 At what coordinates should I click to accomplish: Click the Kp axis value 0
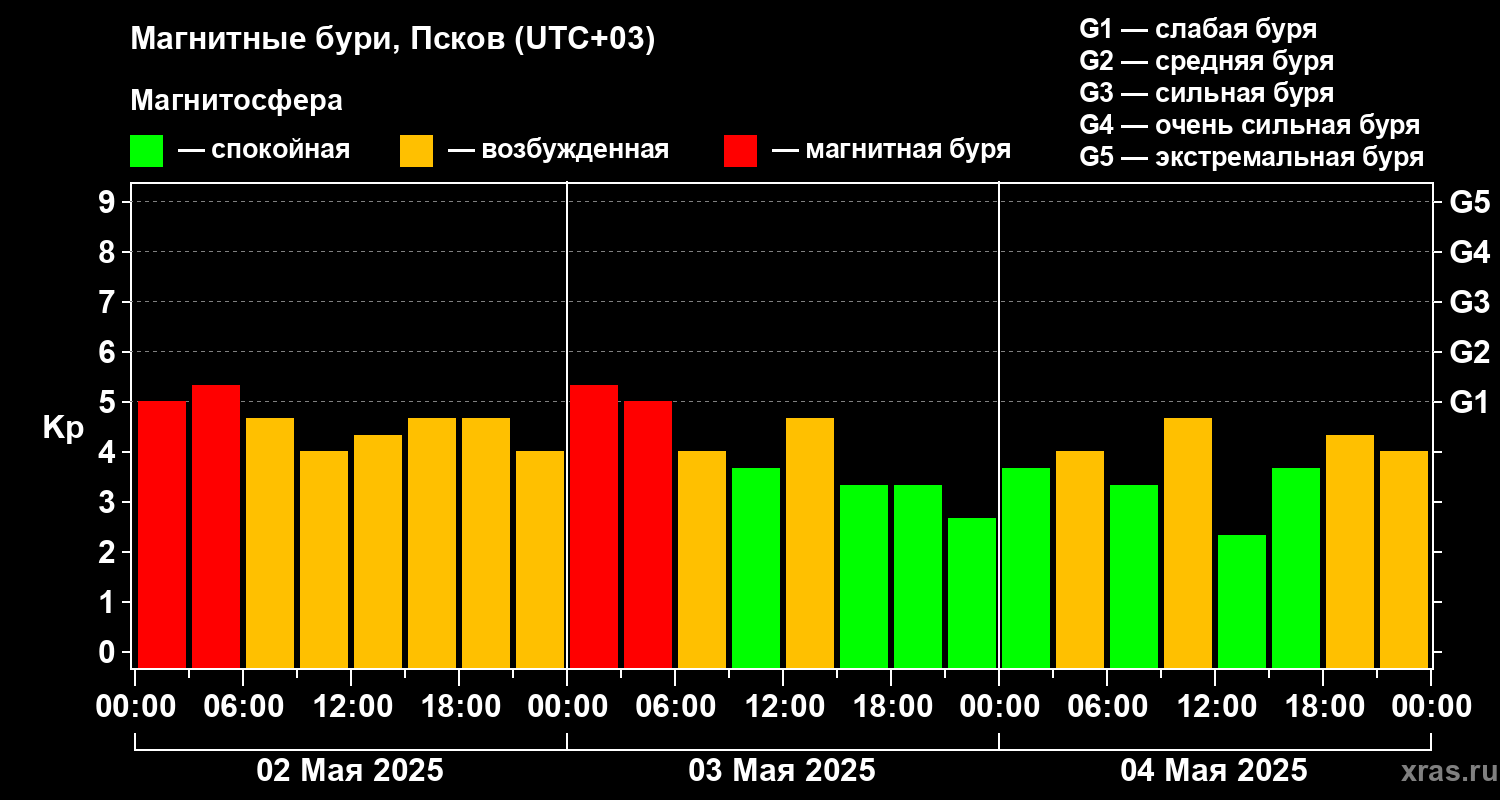click(x=108, y=652)
